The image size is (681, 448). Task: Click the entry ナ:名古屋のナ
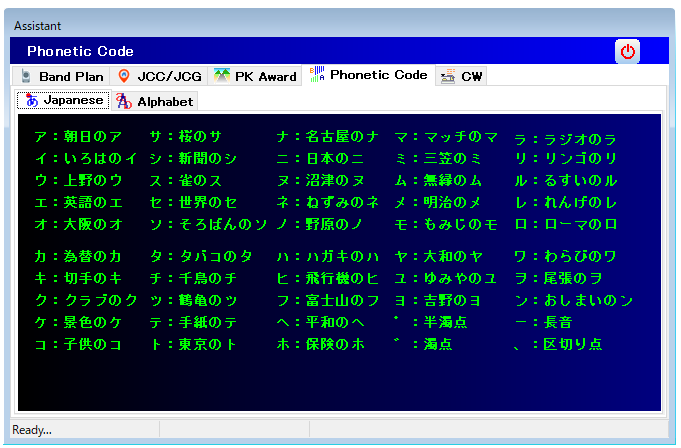point(328,137)
